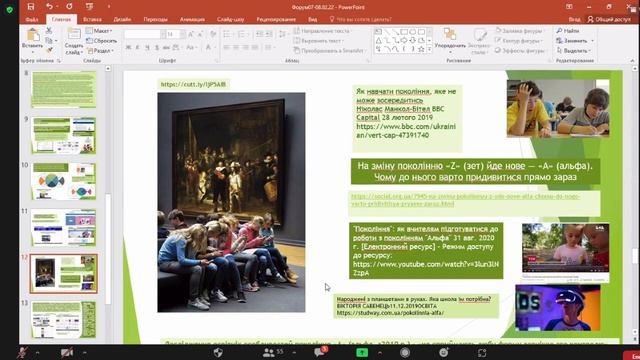The width and height of the screenshot is (640, 360).
Task: Toggle bold formatting (Ж)
Action: 128,48
